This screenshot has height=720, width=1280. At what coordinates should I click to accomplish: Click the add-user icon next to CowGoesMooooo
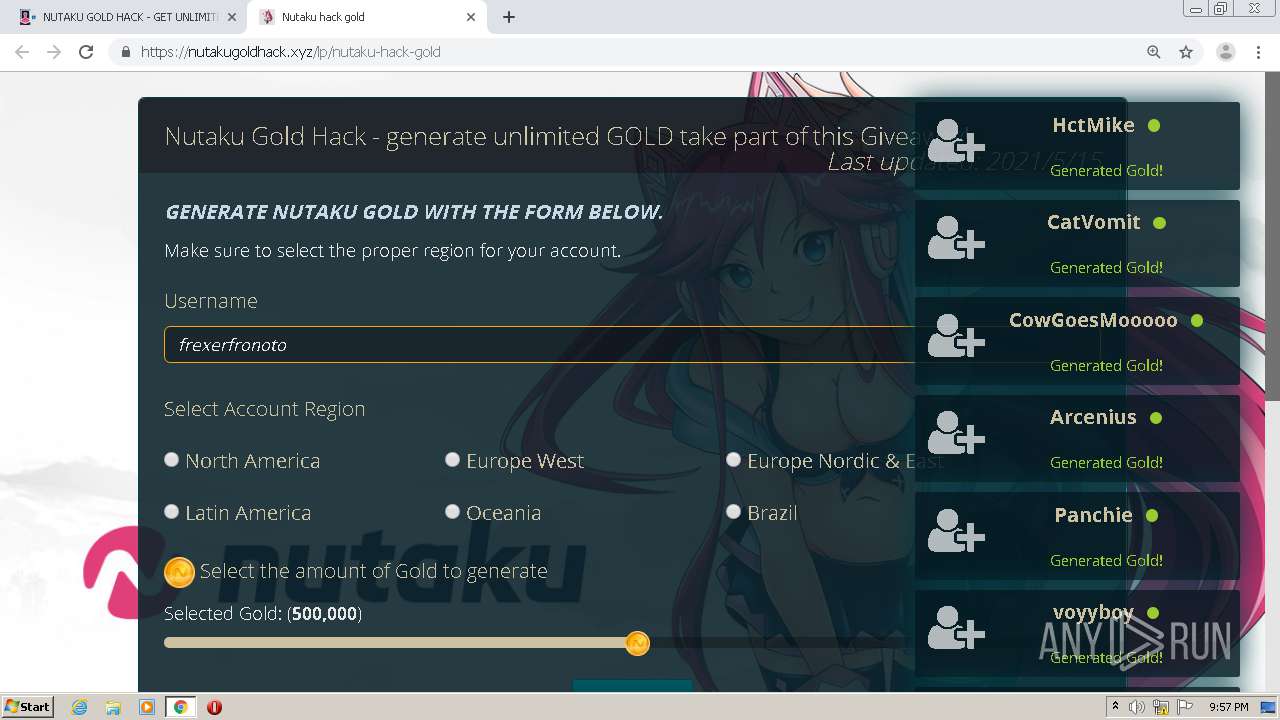[x=956, y=337]
